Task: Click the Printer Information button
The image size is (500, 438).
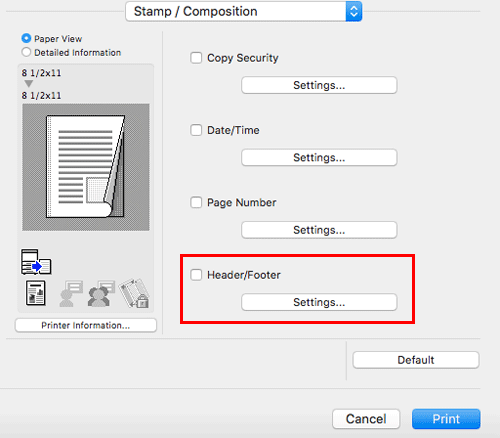Action: click(x=86, y=325)
